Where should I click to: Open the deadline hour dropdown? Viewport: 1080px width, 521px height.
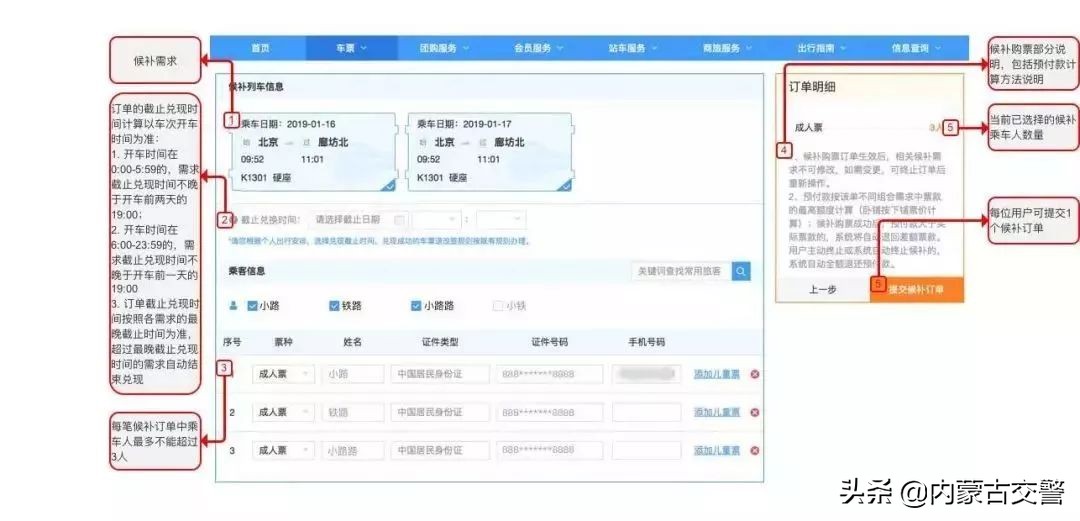437,220
